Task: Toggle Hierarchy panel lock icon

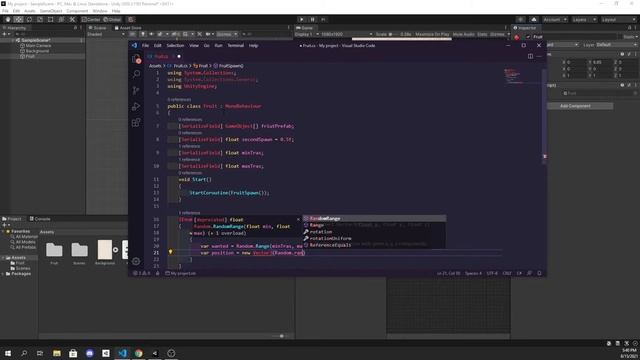Action: click(x=75, y=28)
